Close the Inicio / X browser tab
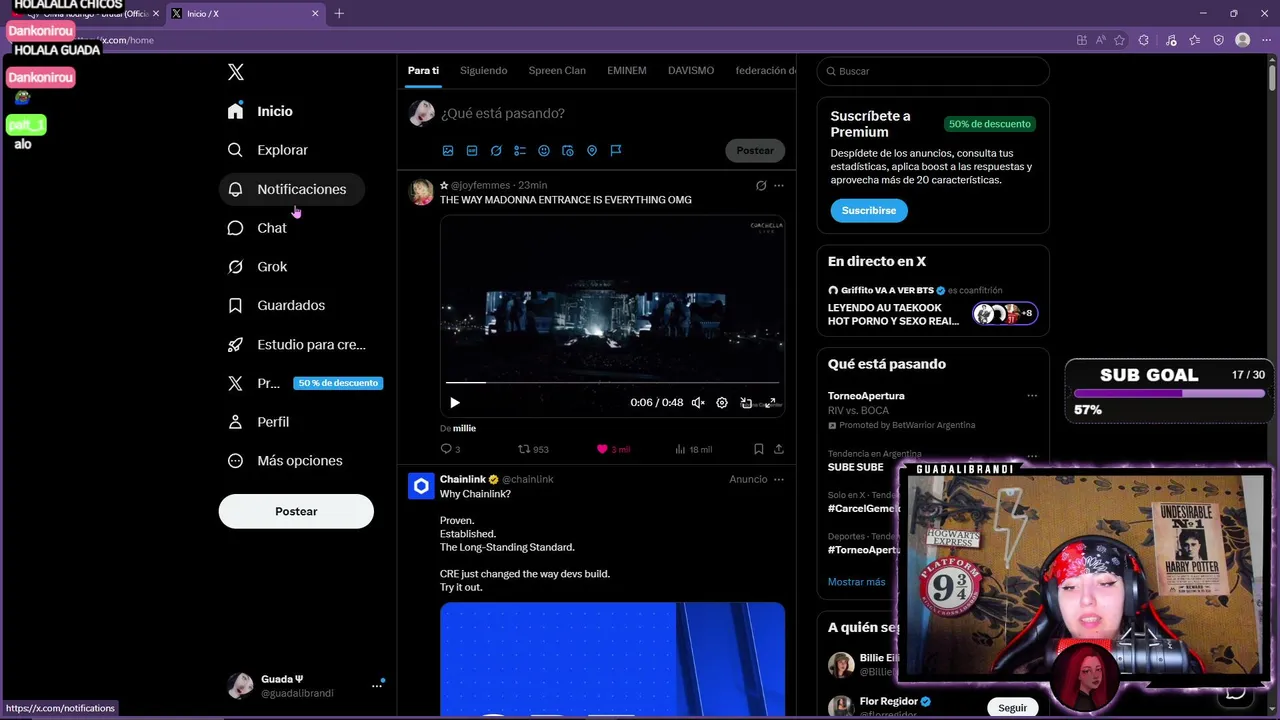Image resolution: width=1280 pixels, height=720 pixels. (316, 13)
